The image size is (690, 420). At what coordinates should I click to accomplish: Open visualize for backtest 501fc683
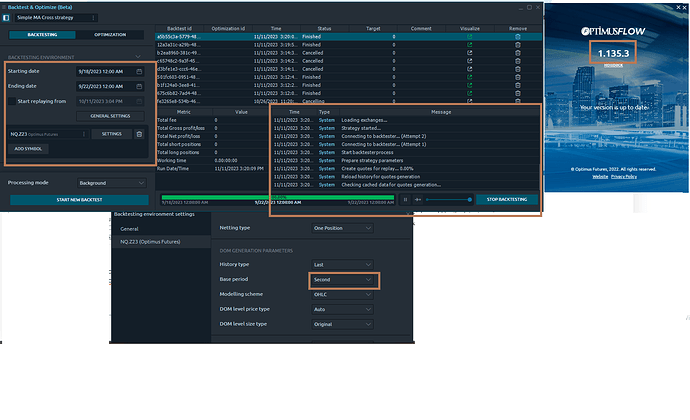point(470,77)
